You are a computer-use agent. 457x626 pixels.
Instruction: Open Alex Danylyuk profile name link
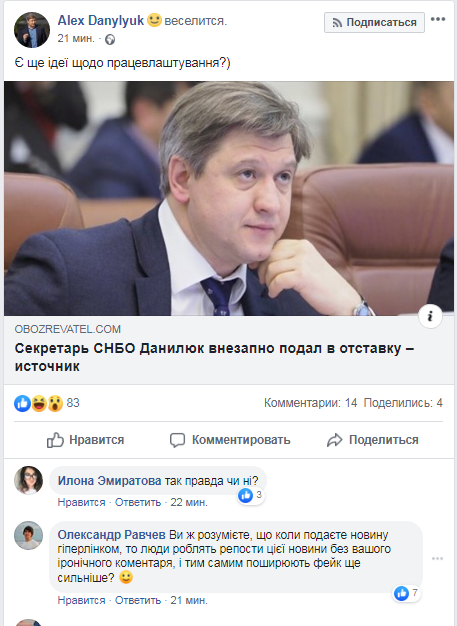point(101,20)
